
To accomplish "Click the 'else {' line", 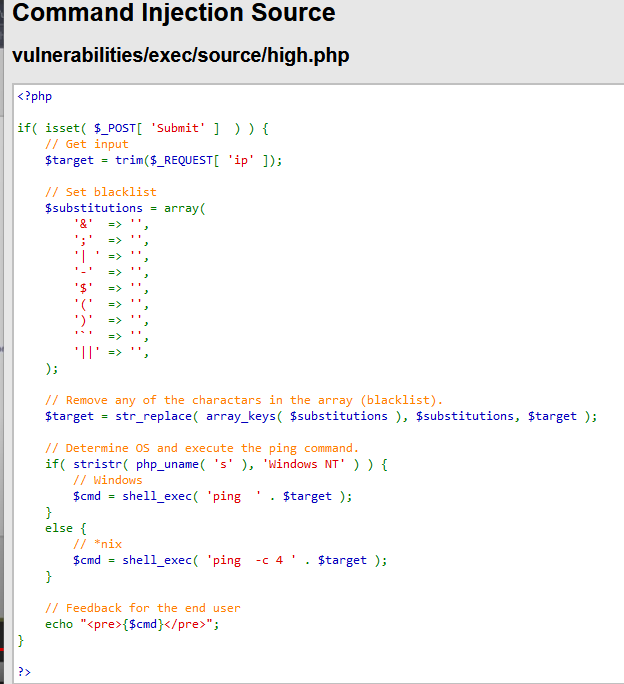I will coord(66,528).
